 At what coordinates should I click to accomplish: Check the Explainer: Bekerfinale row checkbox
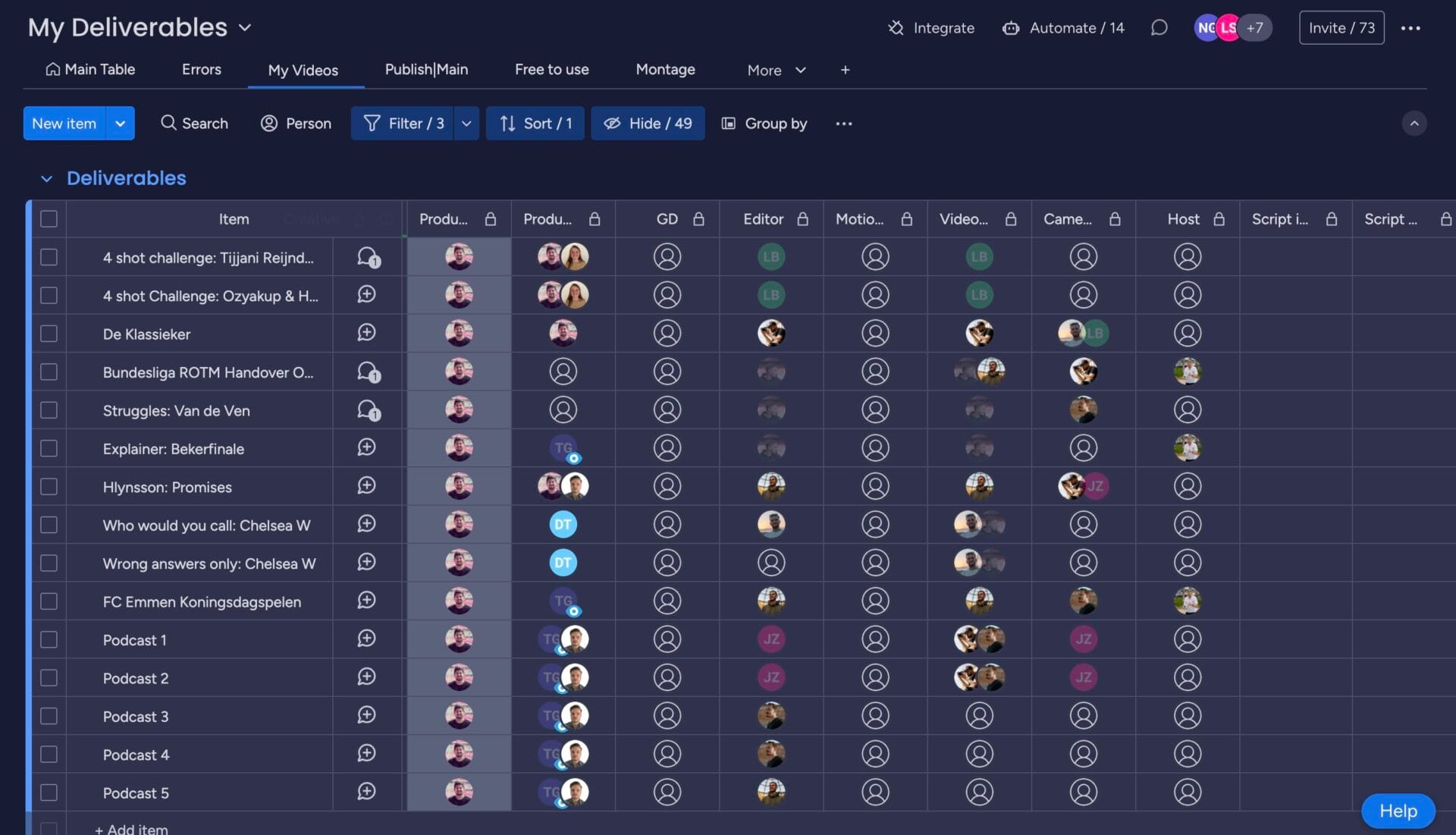tap(49, 448)
